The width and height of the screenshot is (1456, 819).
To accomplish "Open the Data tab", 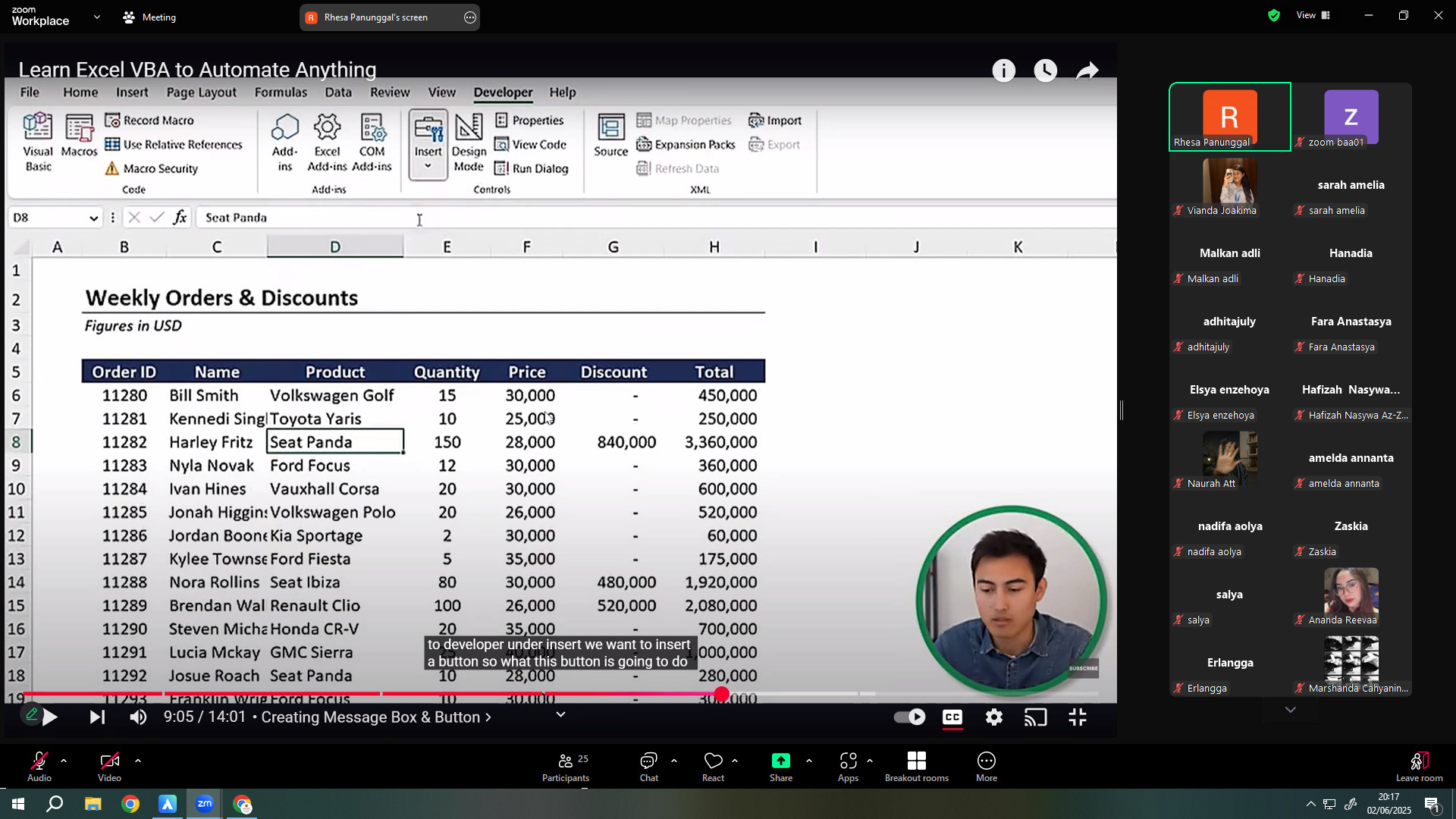I will [338, 93].
